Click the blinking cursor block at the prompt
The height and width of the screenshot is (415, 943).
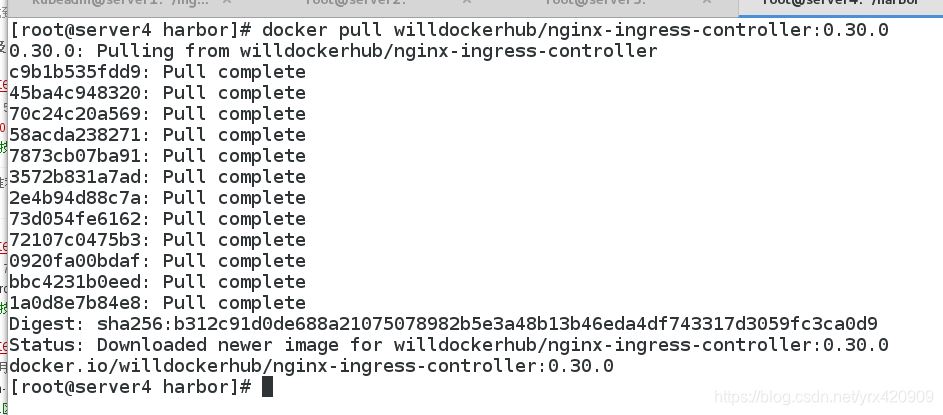coord(268,387)
